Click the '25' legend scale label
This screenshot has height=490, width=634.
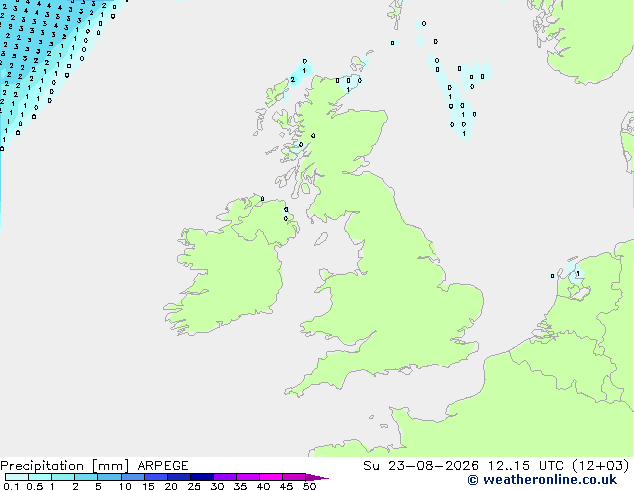[194, 486]
